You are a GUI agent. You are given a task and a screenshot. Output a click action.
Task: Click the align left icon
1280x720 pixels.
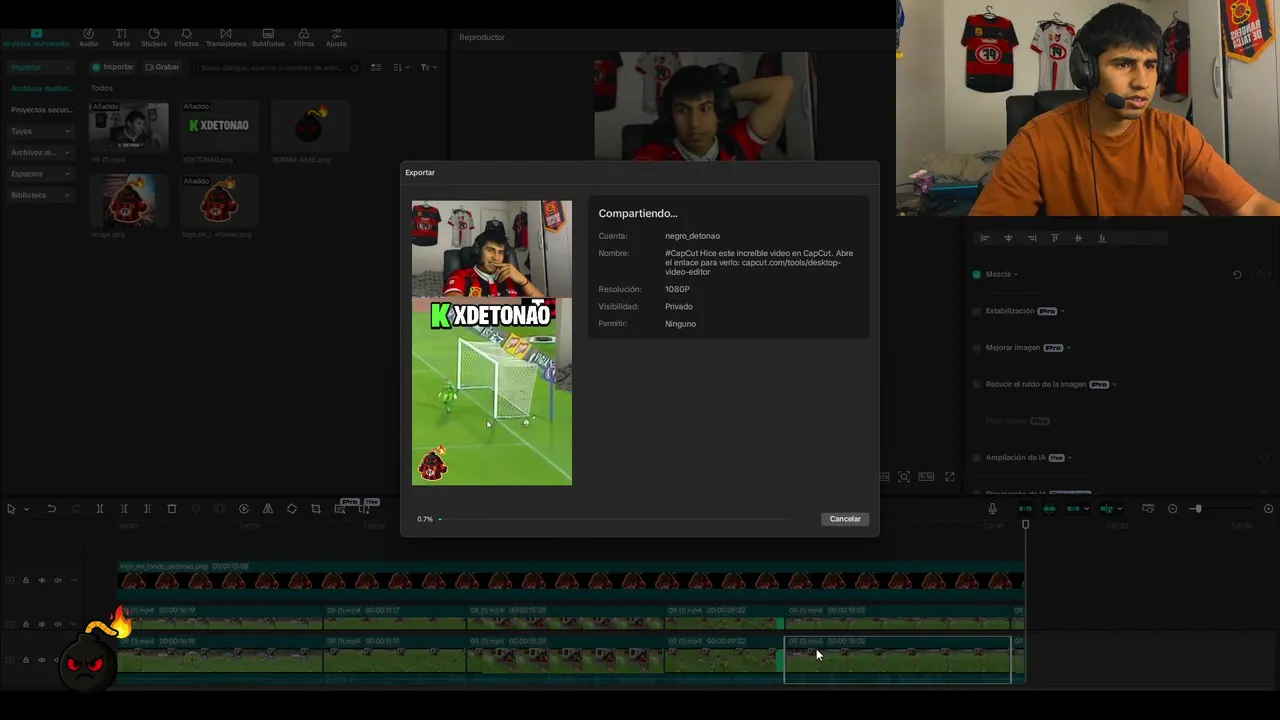(x=984, y=238)
